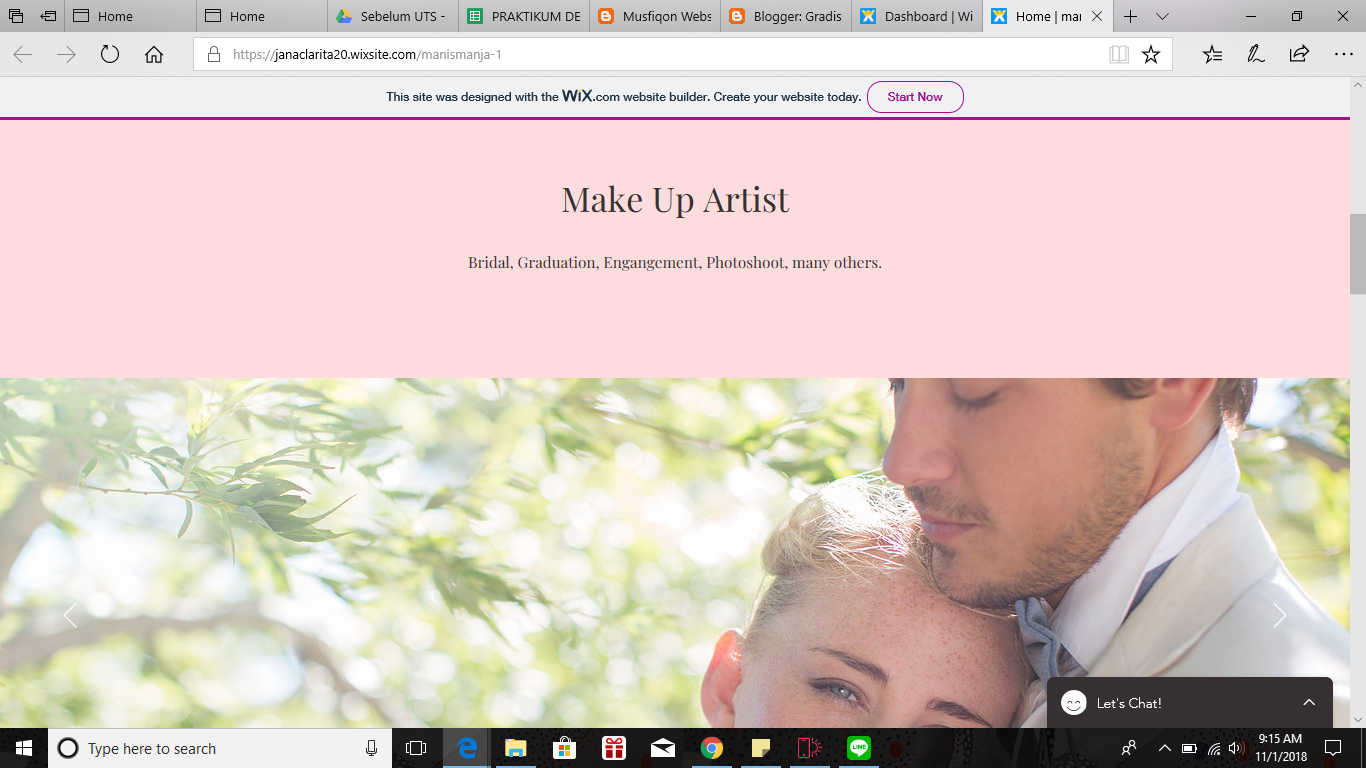Expand the chat box chevron

pos(1309,703)
